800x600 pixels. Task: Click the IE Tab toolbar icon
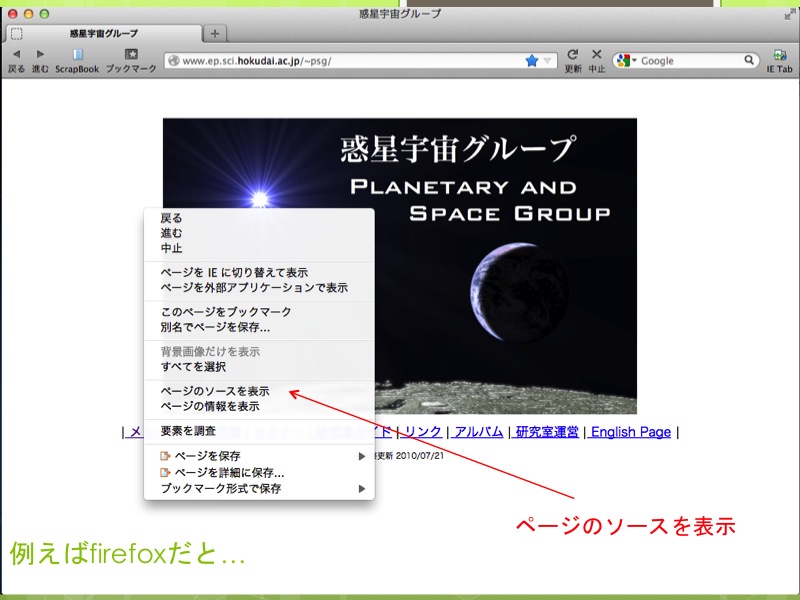tap(780, 55)
